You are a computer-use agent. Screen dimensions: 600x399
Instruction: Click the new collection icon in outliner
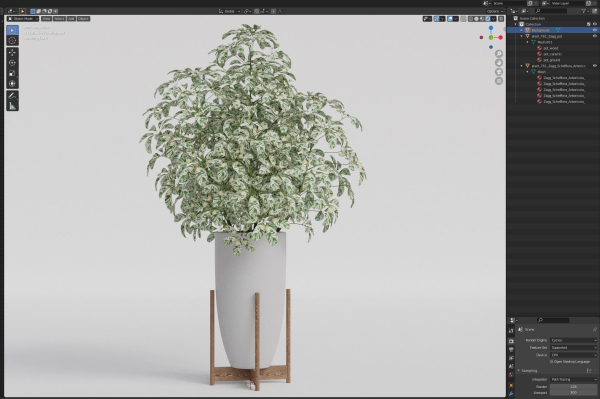pos(595,11)
